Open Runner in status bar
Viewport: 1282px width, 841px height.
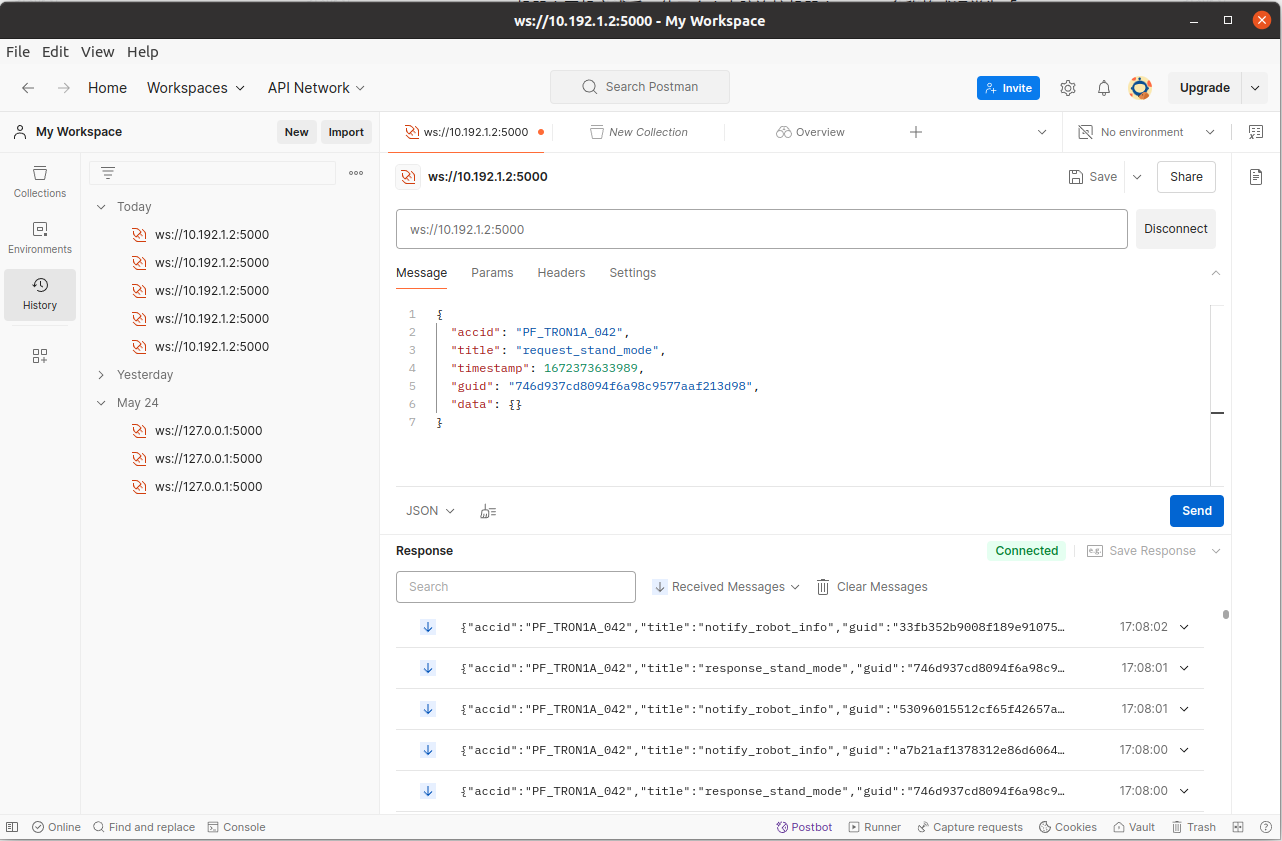tap(875, 827)
